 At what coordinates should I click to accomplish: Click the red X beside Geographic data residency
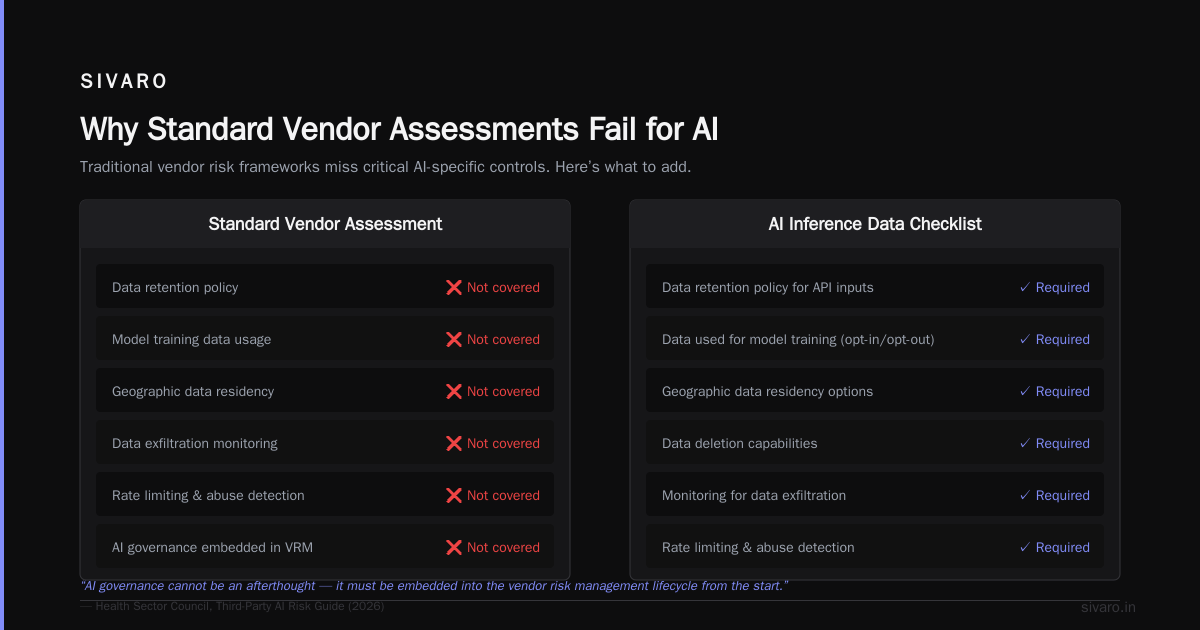click(x=454, y=391)
